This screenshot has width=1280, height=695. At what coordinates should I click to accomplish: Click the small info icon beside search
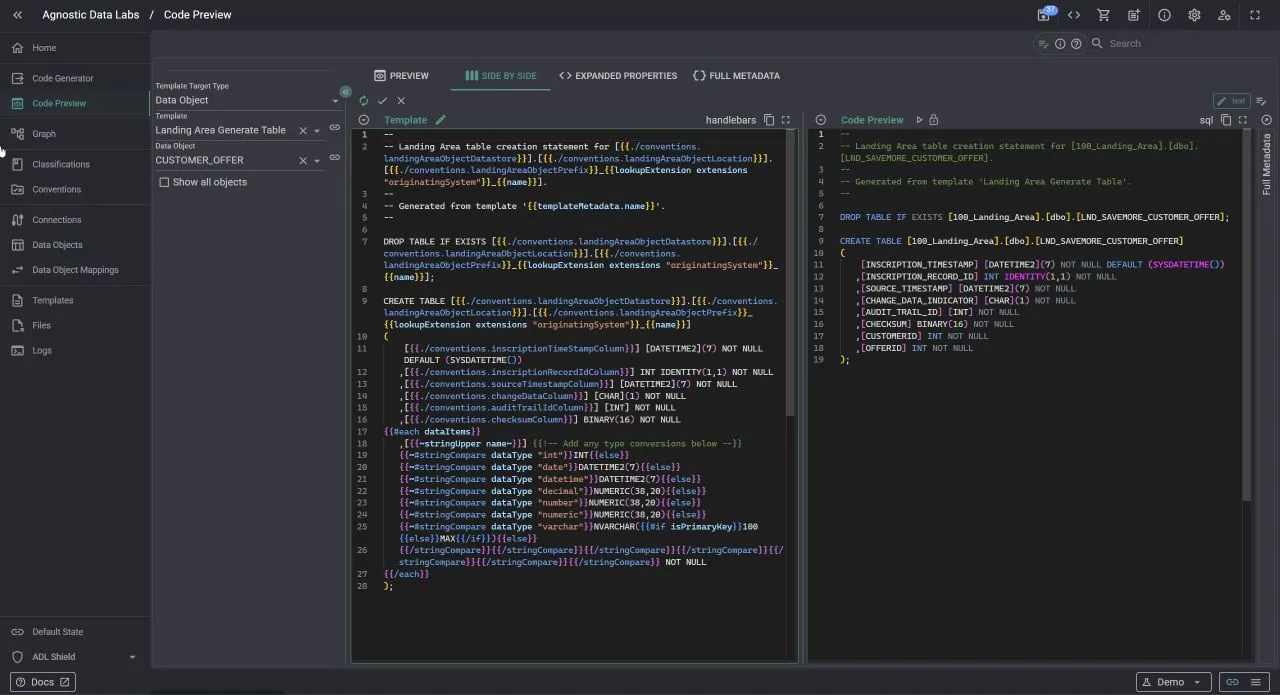[x=1060, y=44]
